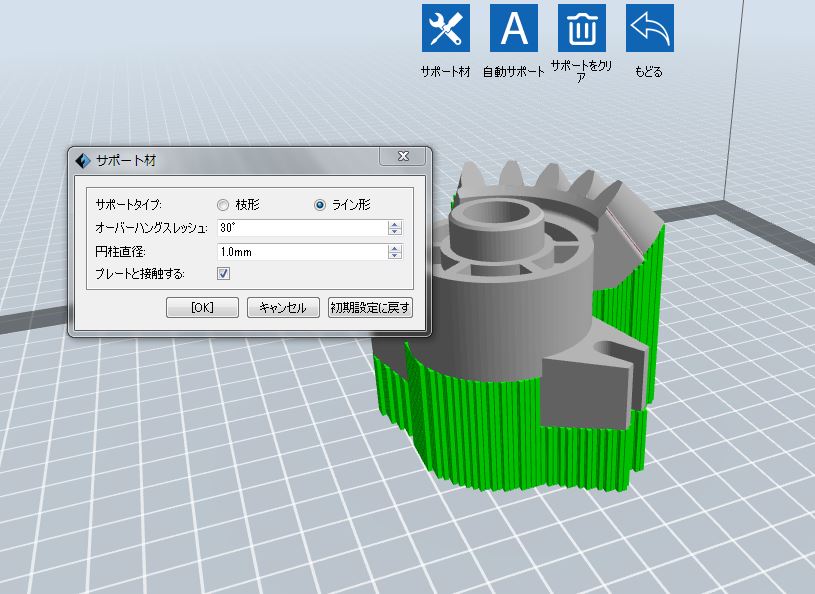Decrease the オーバーハングスレッシュ value with down arrow

(395, 232)
